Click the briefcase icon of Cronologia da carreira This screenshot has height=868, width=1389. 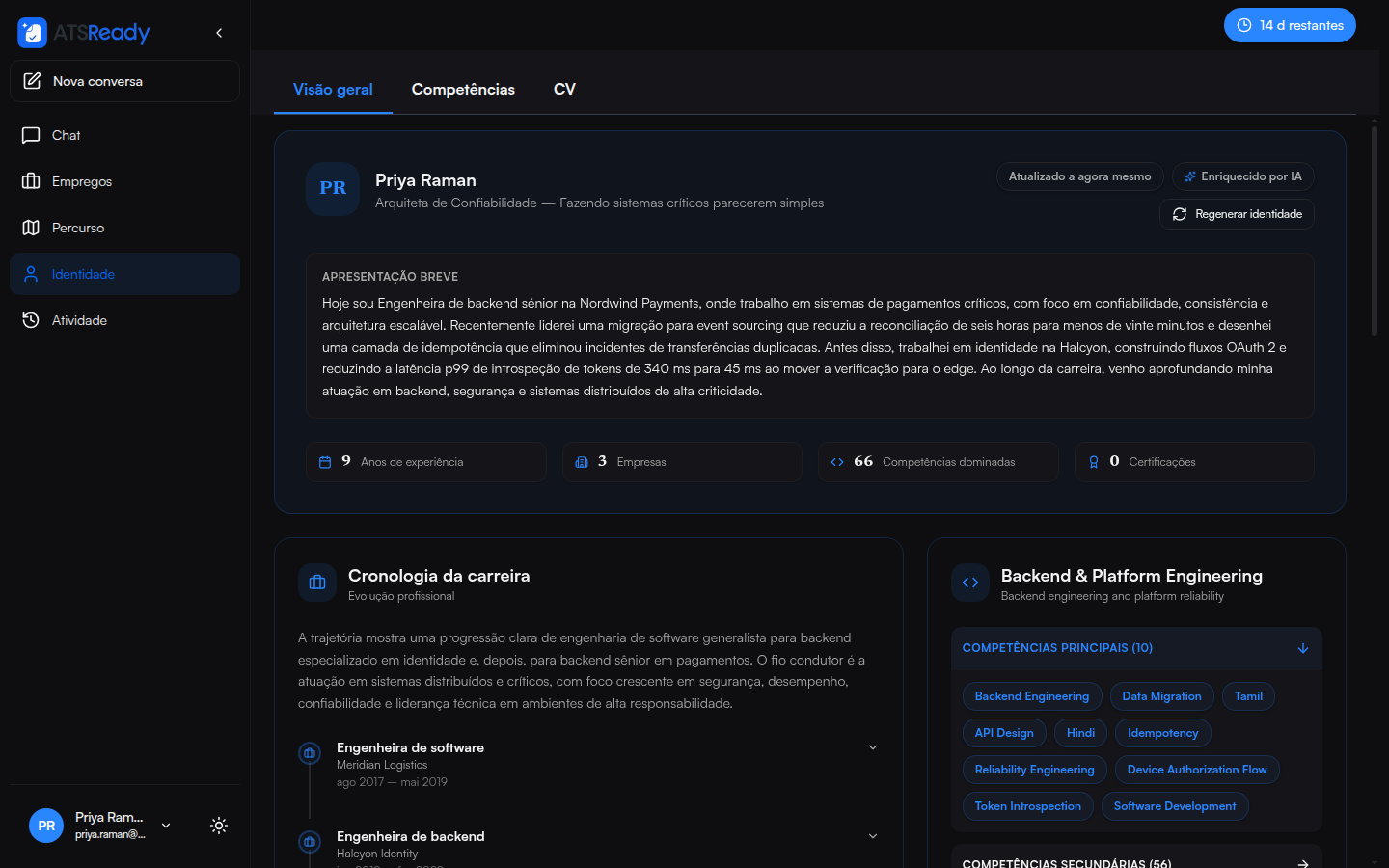coord(317,583)
